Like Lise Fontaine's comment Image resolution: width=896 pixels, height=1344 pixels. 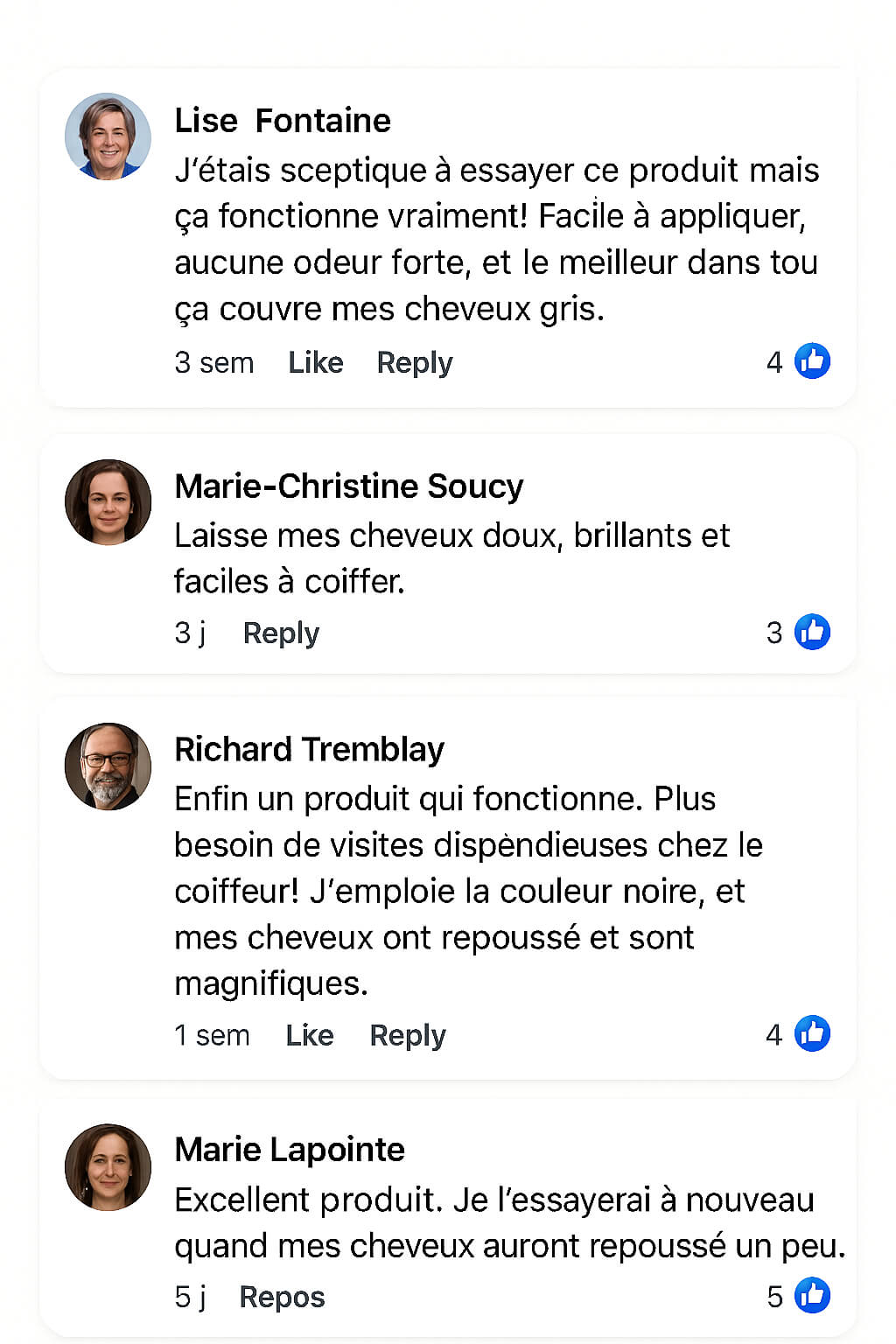tap(316, 362)
